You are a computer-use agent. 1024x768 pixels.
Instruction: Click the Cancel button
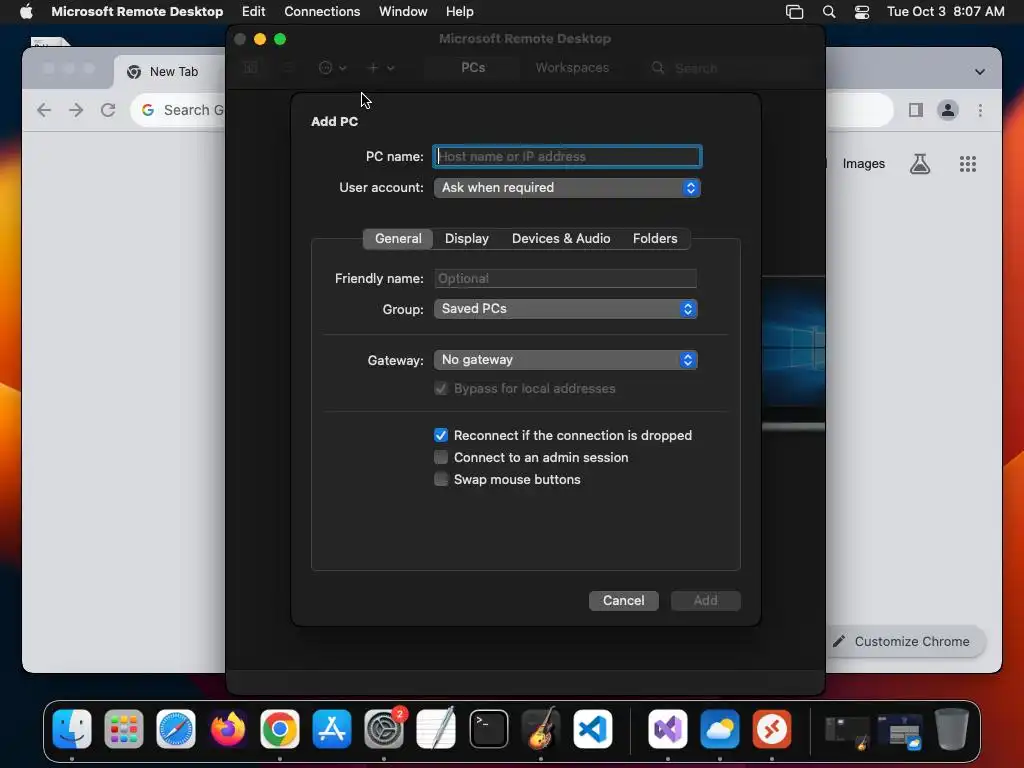[624, 601]
